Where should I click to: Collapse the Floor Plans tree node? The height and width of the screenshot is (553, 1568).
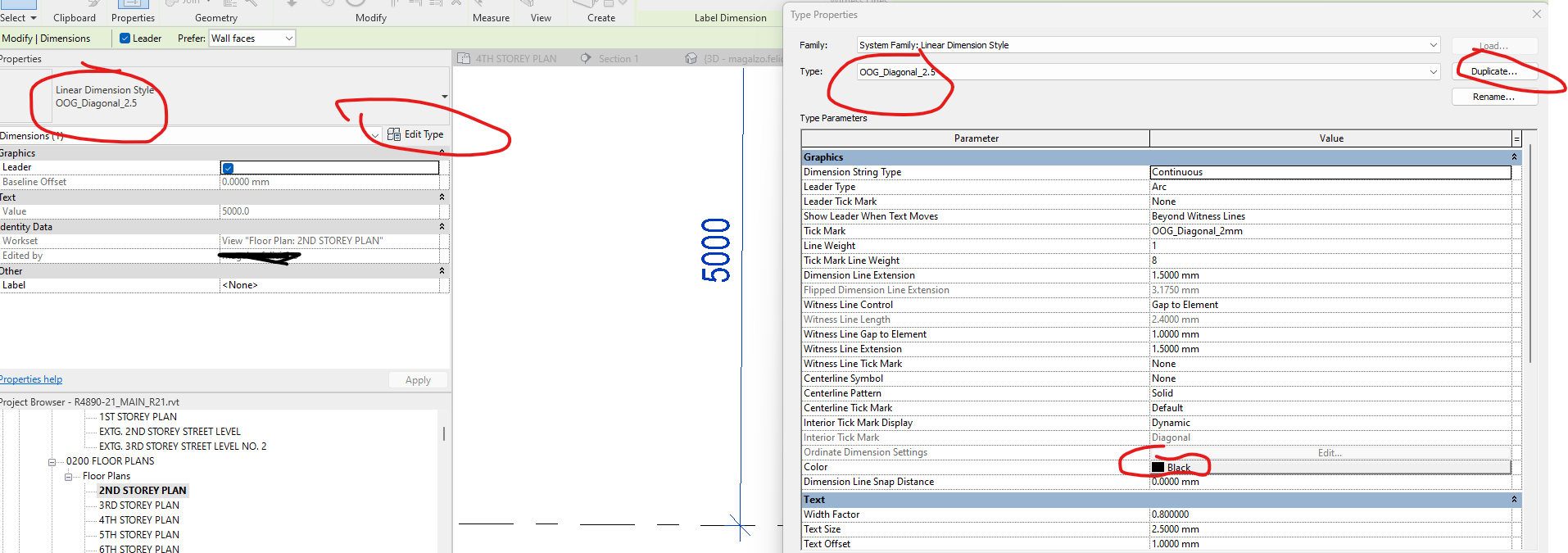coord(69,477)
